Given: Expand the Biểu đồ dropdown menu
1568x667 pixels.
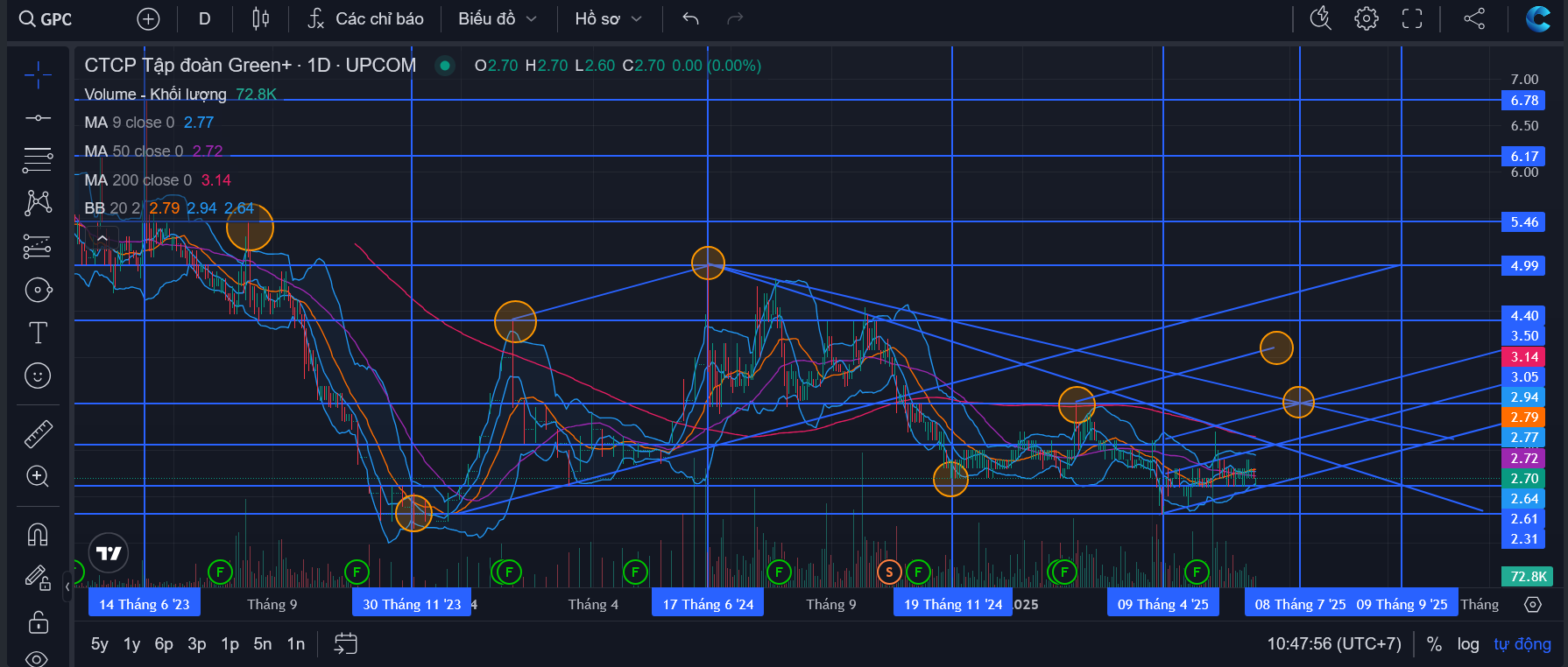Looking at the screenshot, I should (498, 18).
